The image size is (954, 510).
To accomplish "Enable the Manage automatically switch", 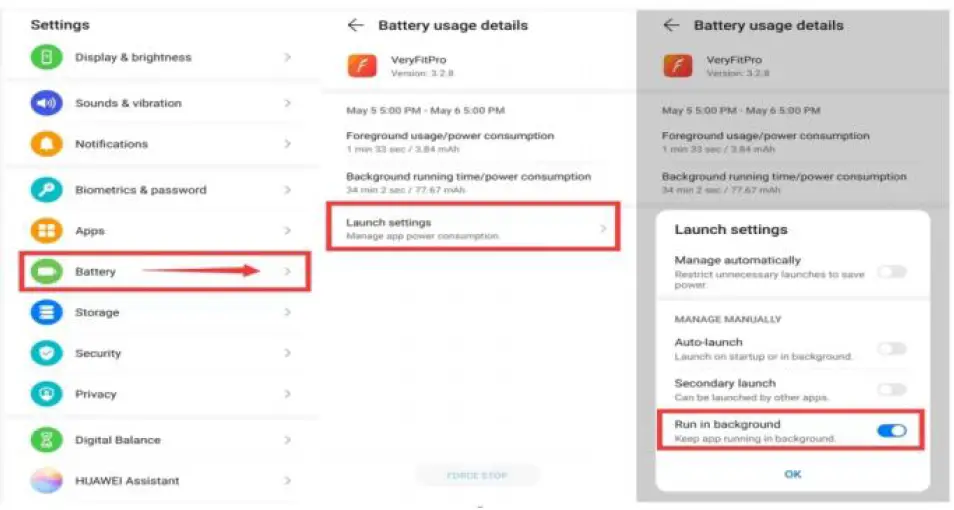I will pos(891,271).
